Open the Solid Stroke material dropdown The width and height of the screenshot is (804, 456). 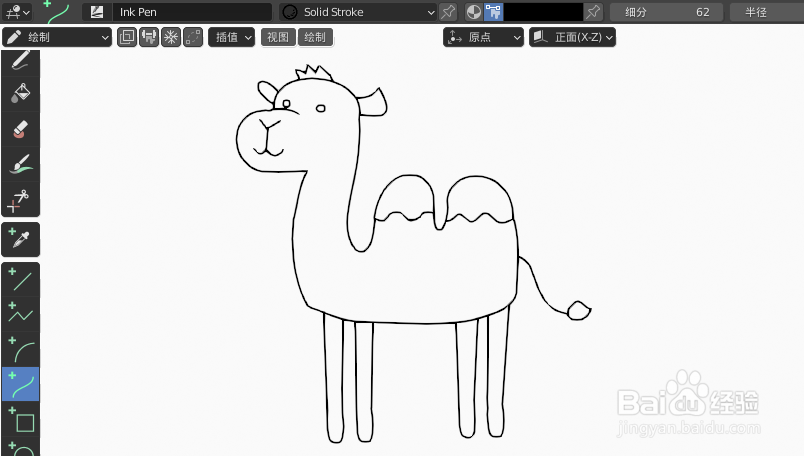click(358, 12)
